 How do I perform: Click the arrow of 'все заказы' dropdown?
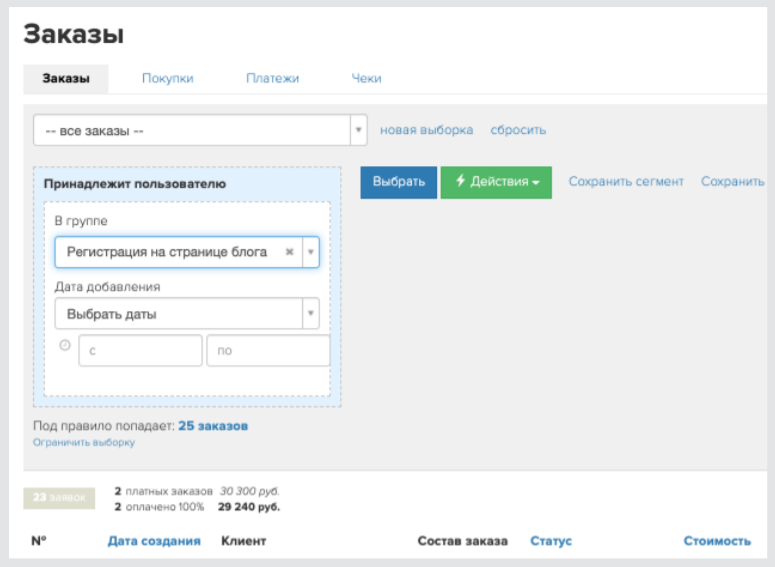point(359,130)
